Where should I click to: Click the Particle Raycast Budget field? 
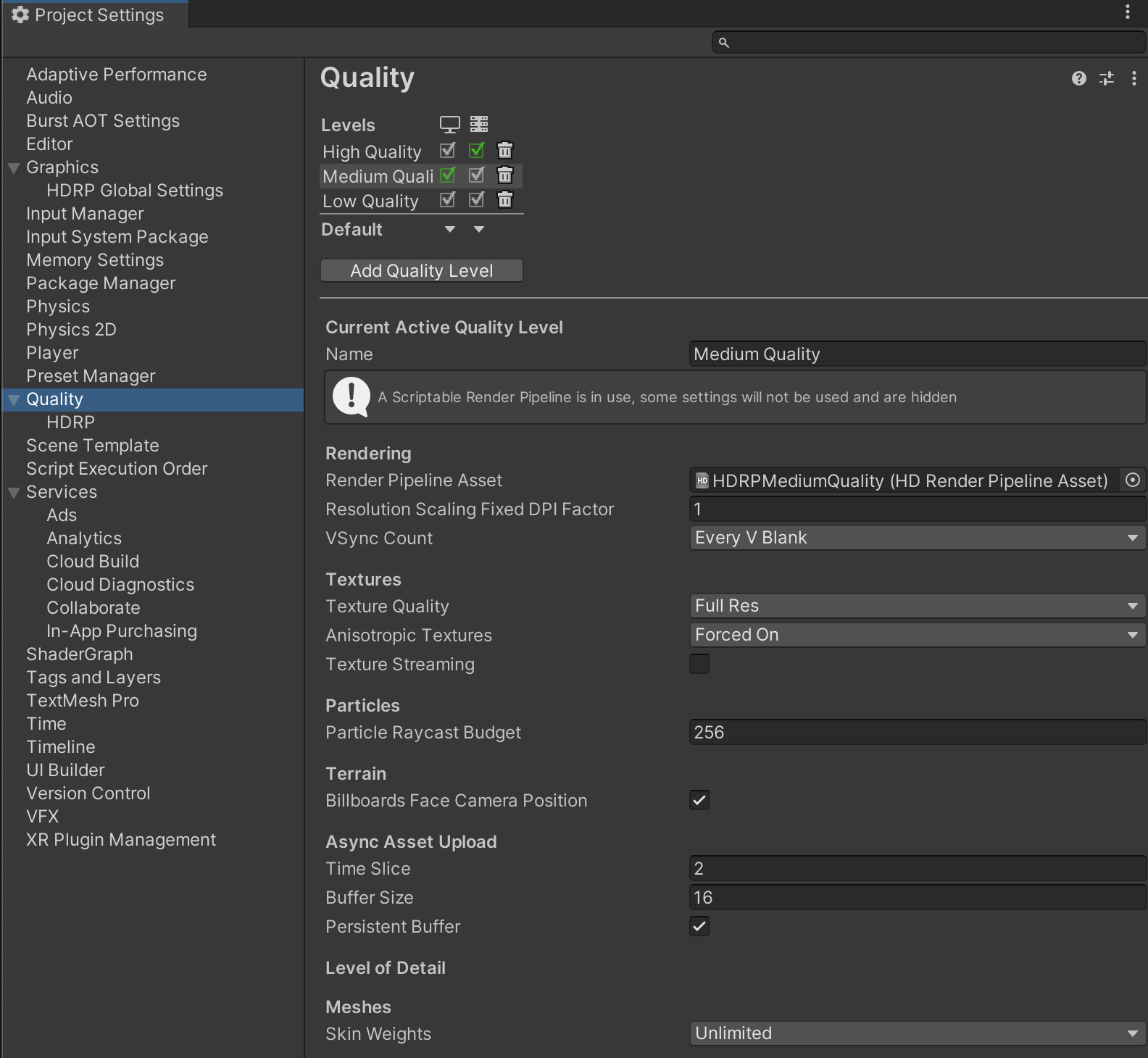[917, 733]
